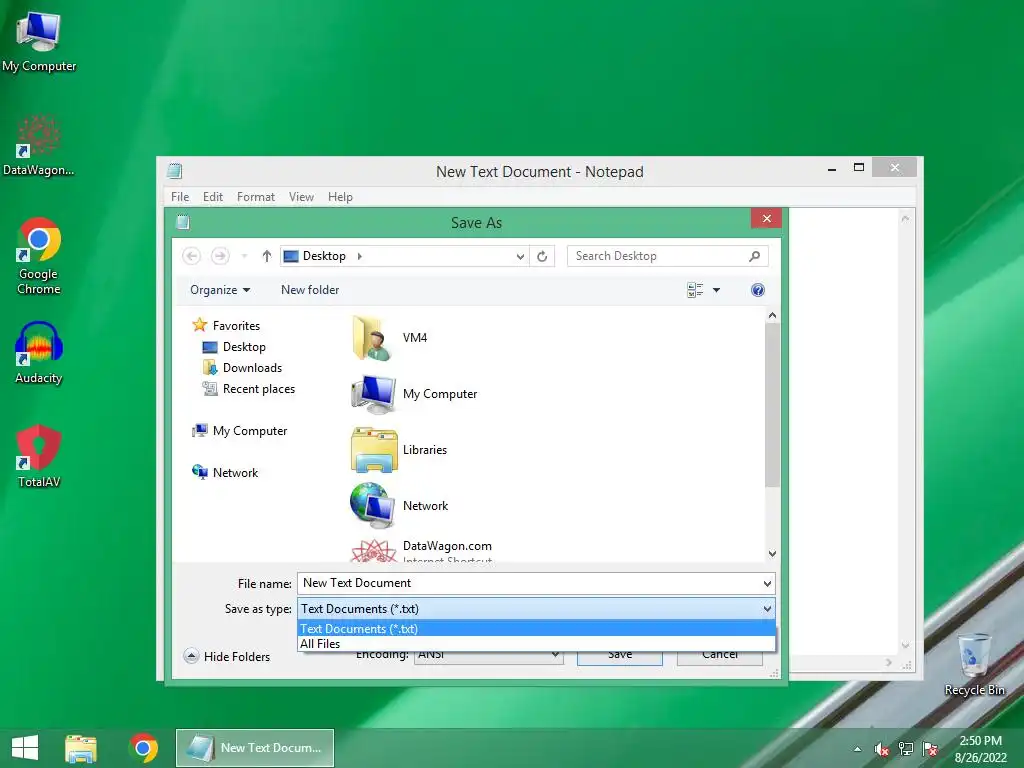Click the File name input field

529,583
